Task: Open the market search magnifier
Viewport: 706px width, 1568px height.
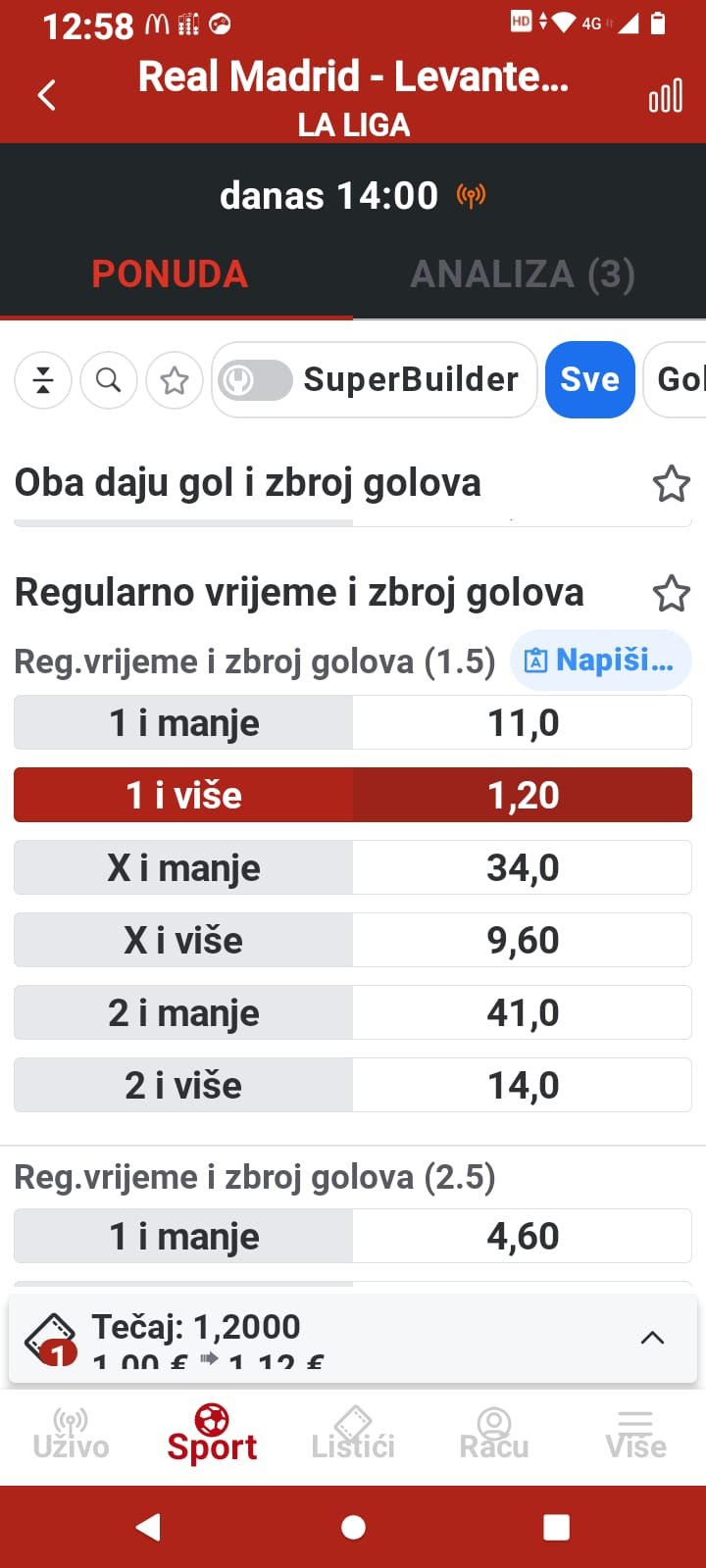Action: click(109, 380)
